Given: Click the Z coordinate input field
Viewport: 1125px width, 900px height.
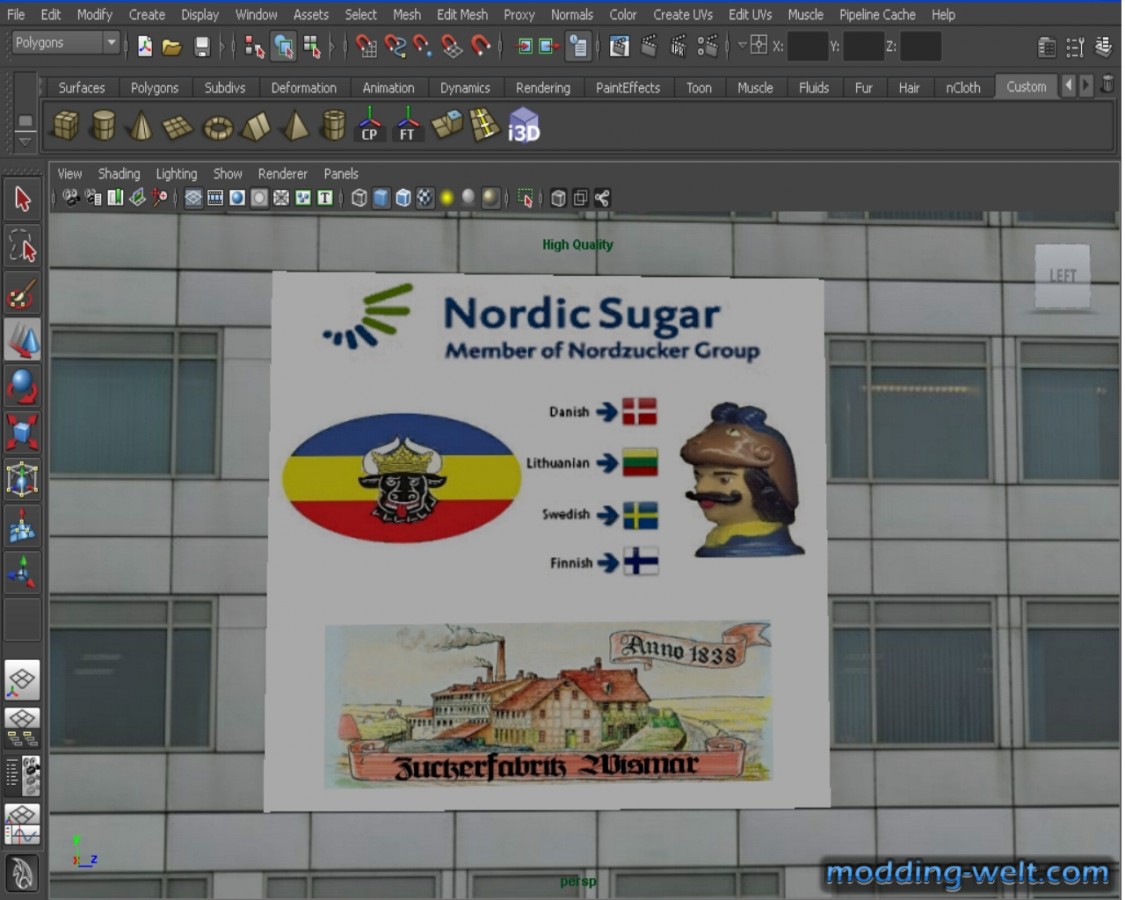Looking at the screenshot, I should coord(921,47).
